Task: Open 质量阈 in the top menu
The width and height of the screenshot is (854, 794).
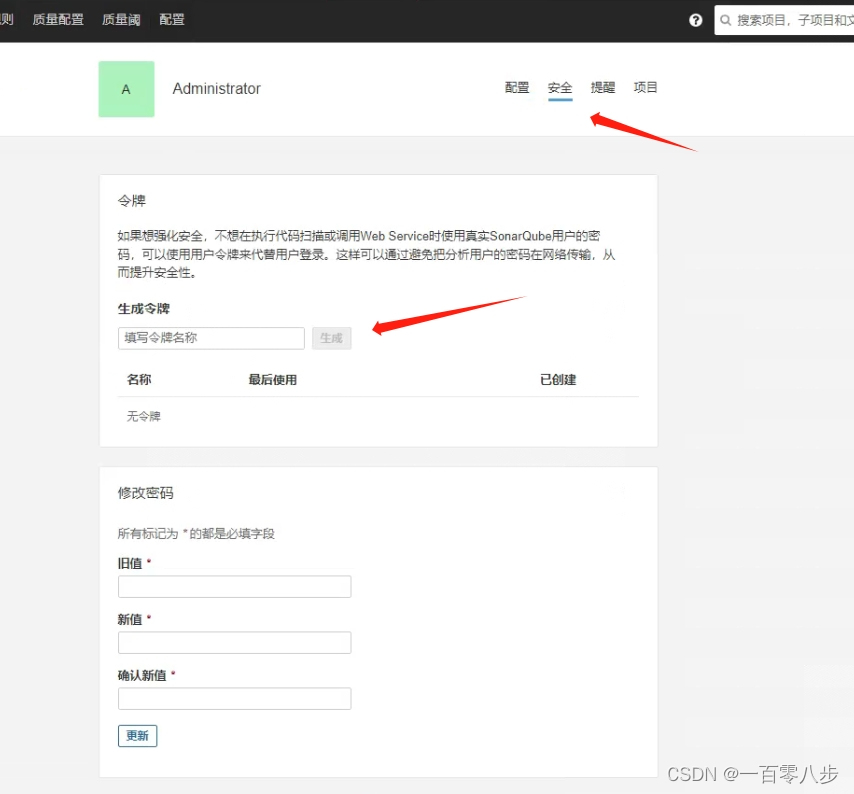Action: 121,19
